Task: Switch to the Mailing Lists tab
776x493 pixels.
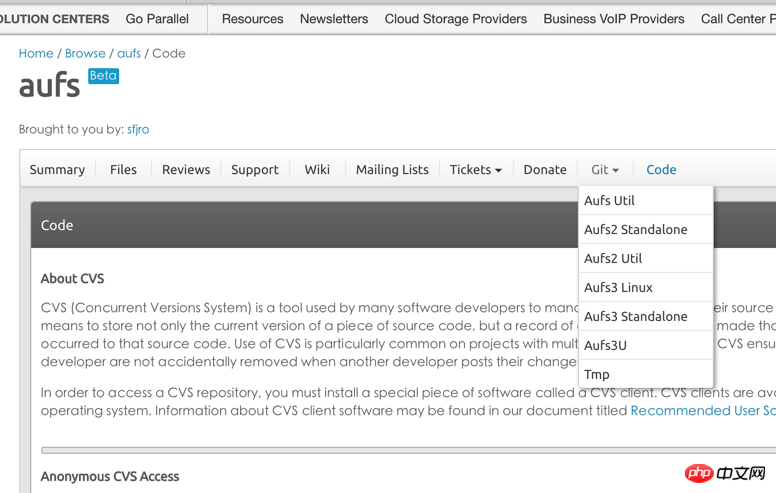Action: [x=392, y=170]
